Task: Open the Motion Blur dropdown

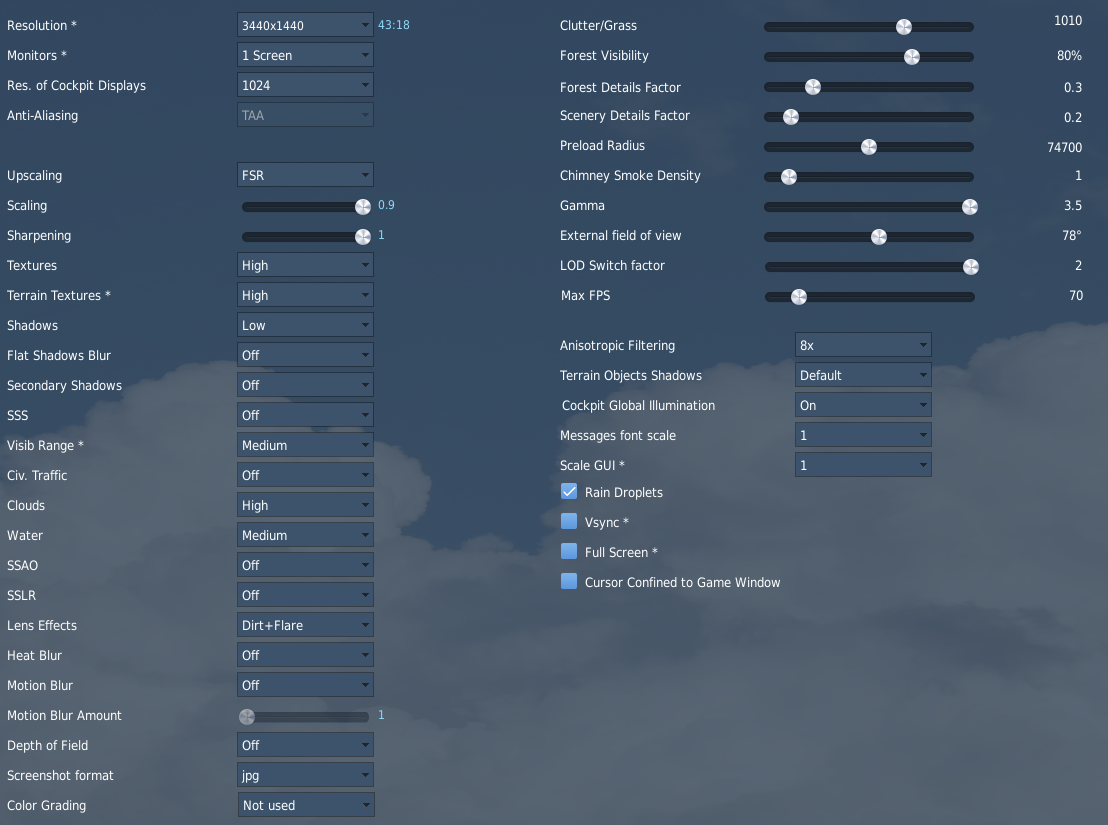Action: [305, 685]
